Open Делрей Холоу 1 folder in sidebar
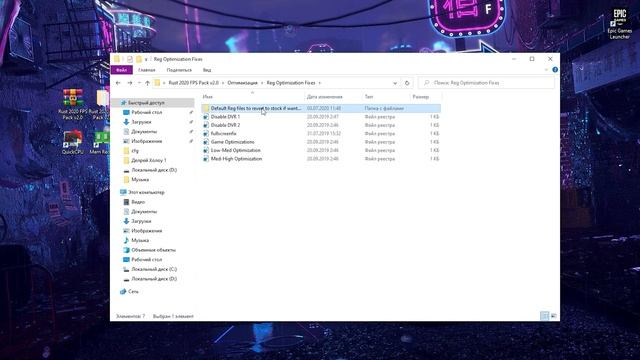 click(x=149, y=160)
